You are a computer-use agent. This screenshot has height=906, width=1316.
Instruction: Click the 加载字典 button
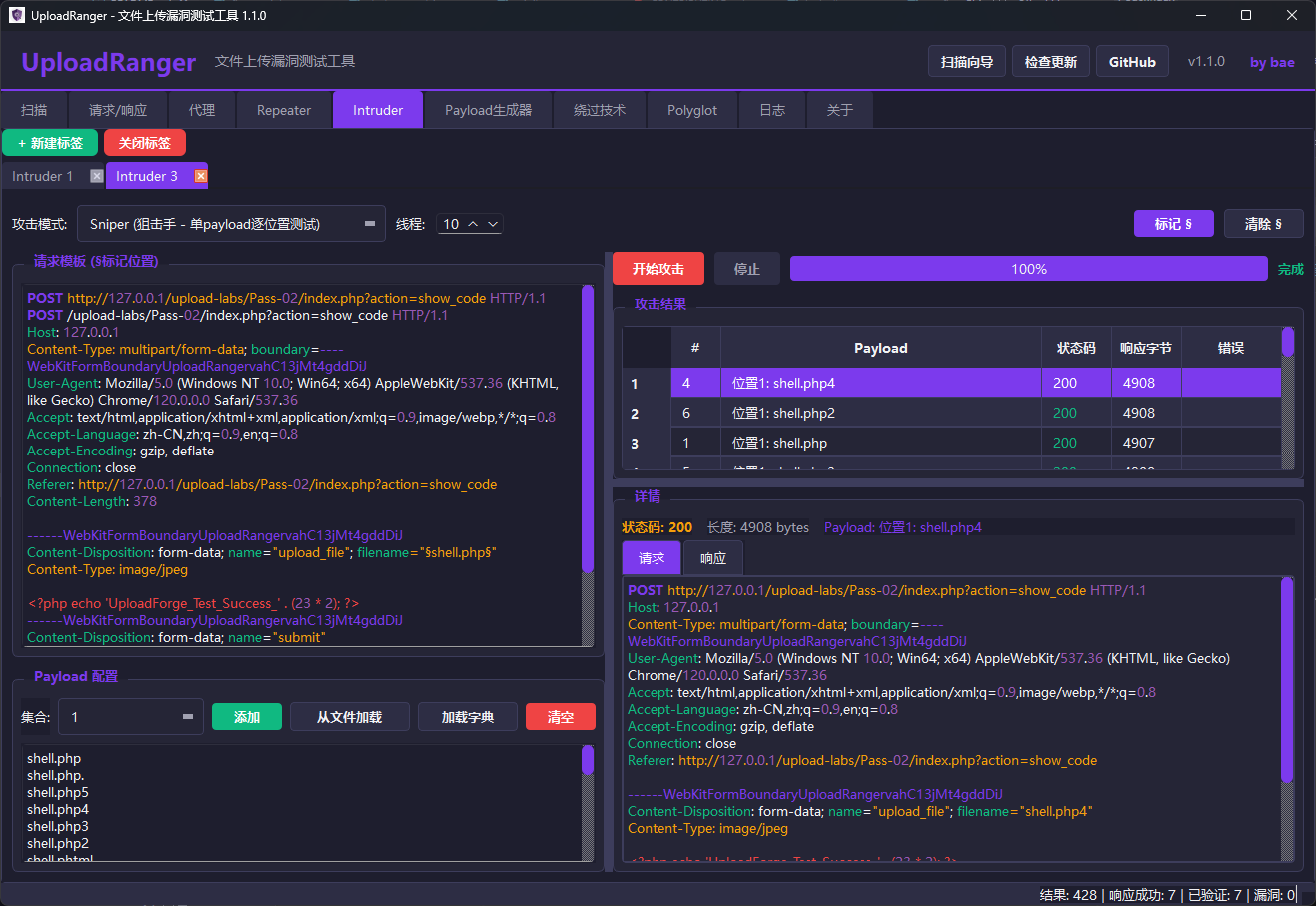[468, 717]
